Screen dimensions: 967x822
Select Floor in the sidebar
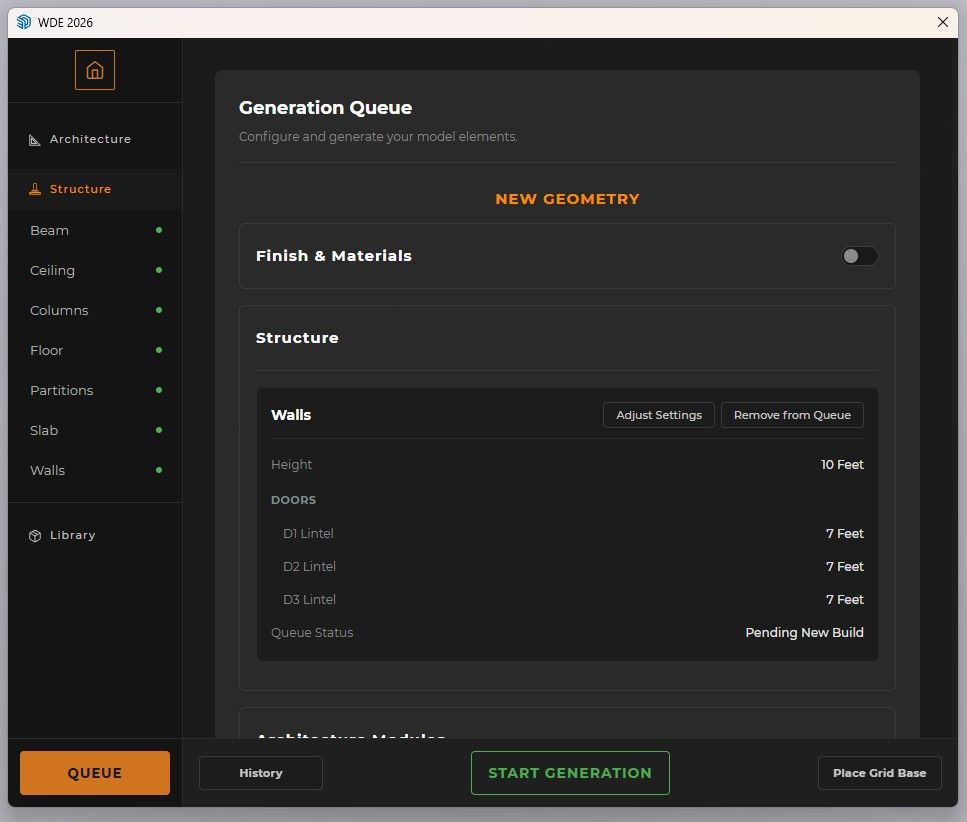[95, 350]
